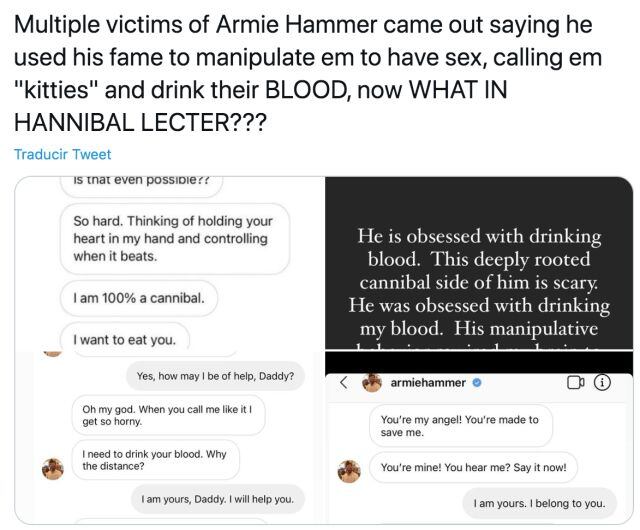Click "Yes, how may I be of help, Daddy?" bubble
Viewport: 640px width, 530px height.
pos(215,376)
